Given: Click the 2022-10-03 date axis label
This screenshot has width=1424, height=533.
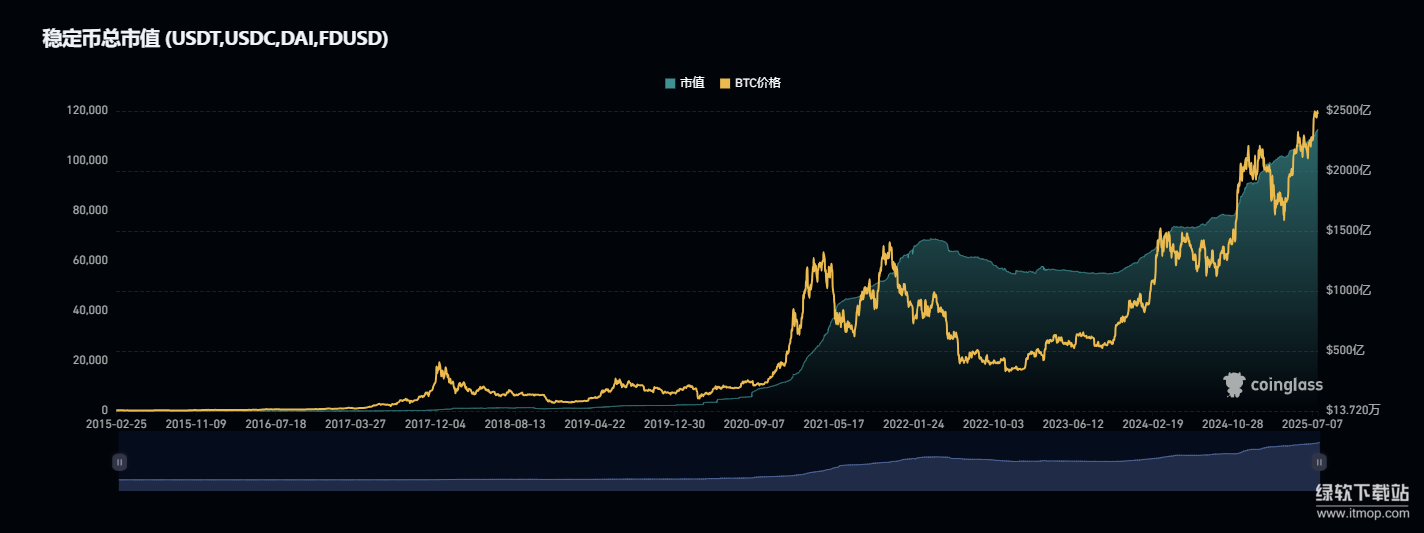Looking at the screenshot, I should (993, 424).
